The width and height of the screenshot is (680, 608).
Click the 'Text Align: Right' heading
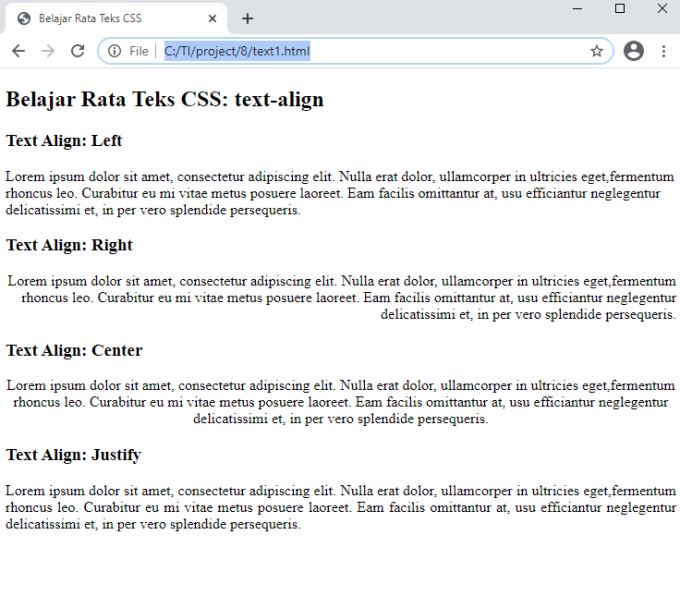69,245
